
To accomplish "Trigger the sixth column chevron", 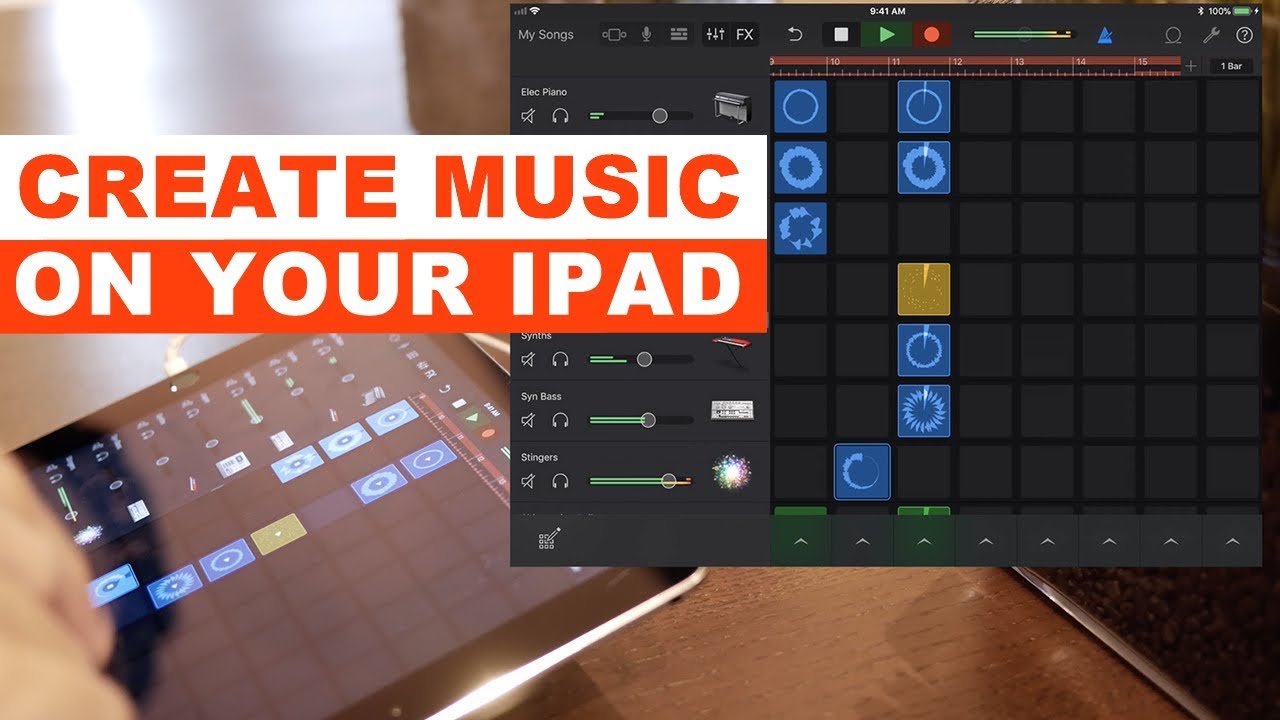I will point(1110,541).
